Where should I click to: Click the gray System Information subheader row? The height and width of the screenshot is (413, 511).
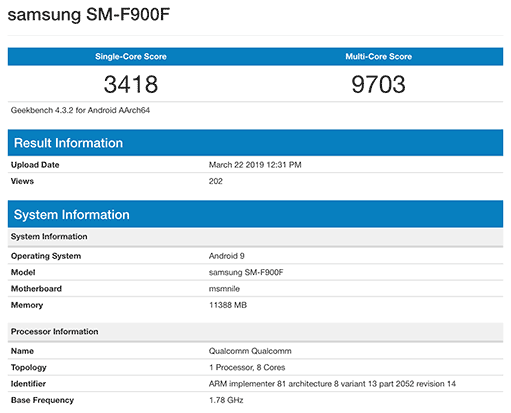tap(255, 237)
